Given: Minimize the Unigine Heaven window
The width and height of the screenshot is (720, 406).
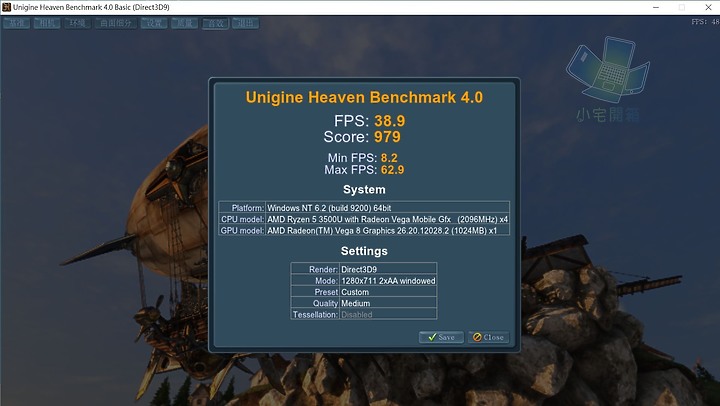Looking at the screenshot, I should click(656, 7).
